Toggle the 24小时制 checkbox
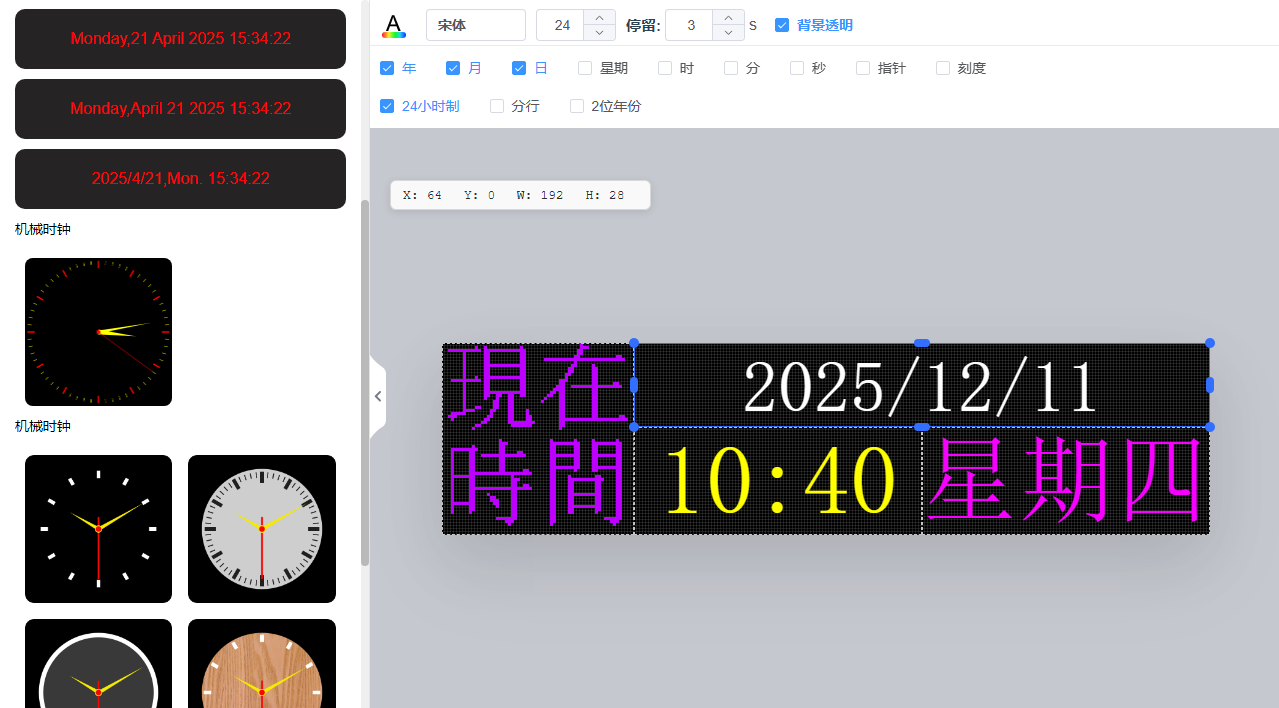 [x=387, y=106]
